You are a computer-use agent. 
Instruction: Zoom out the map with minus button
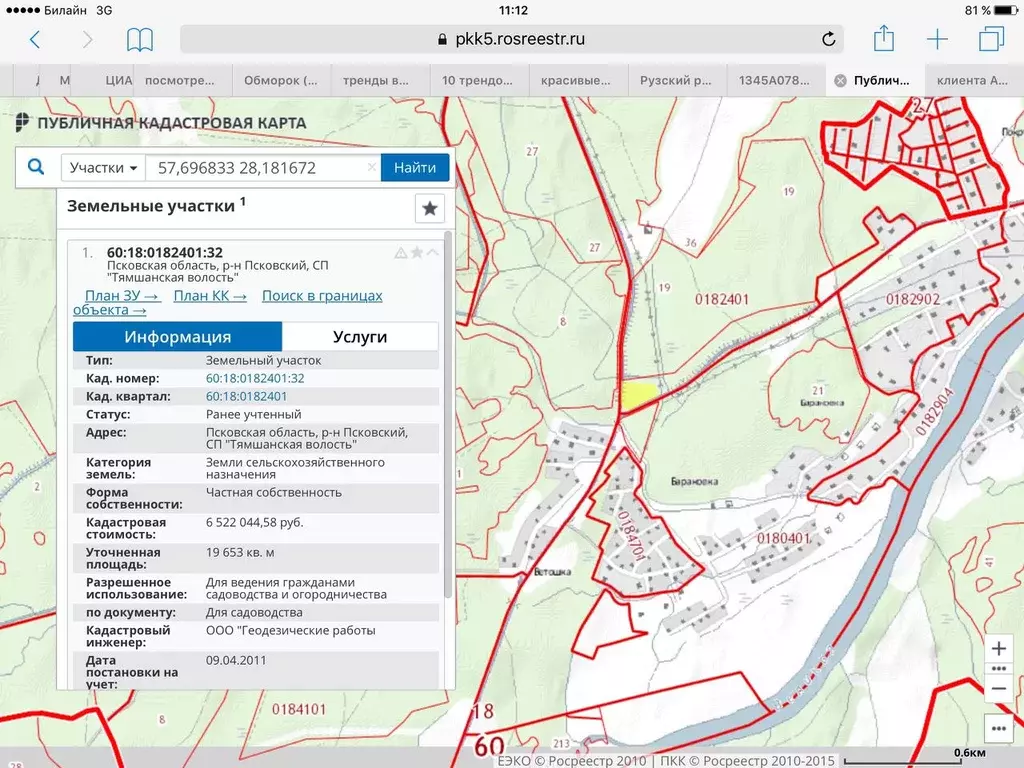[999, 688]
